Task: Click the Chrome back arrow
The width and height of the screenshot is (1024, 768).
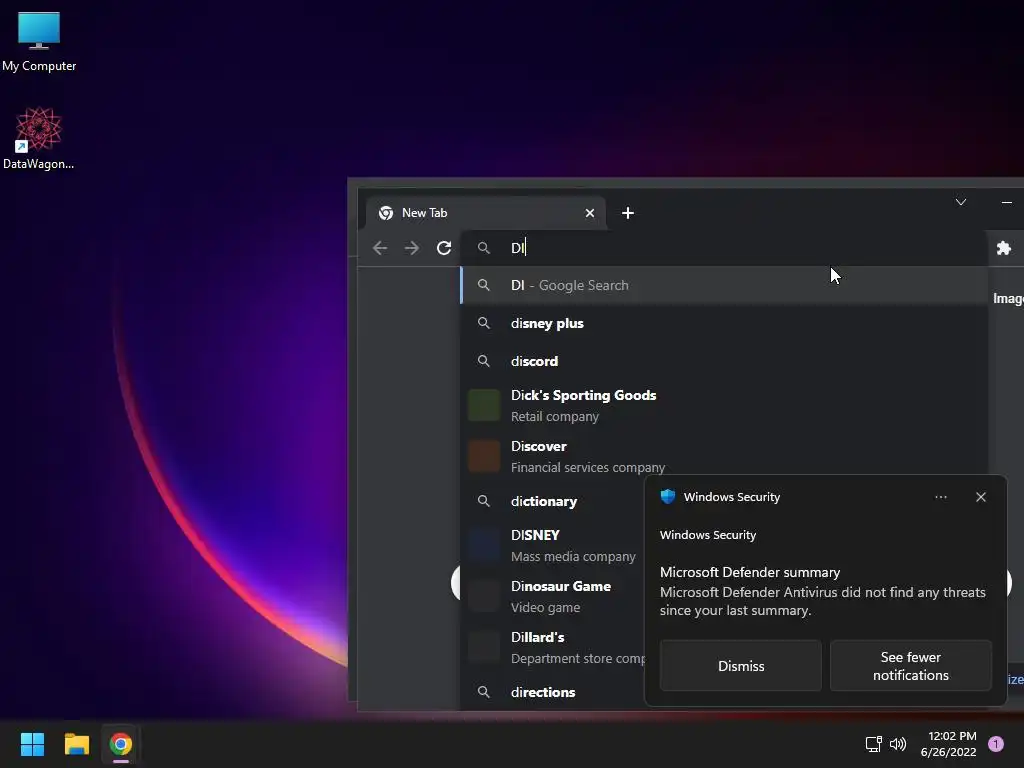Action: pyautogui.click(x=380, y=248)
